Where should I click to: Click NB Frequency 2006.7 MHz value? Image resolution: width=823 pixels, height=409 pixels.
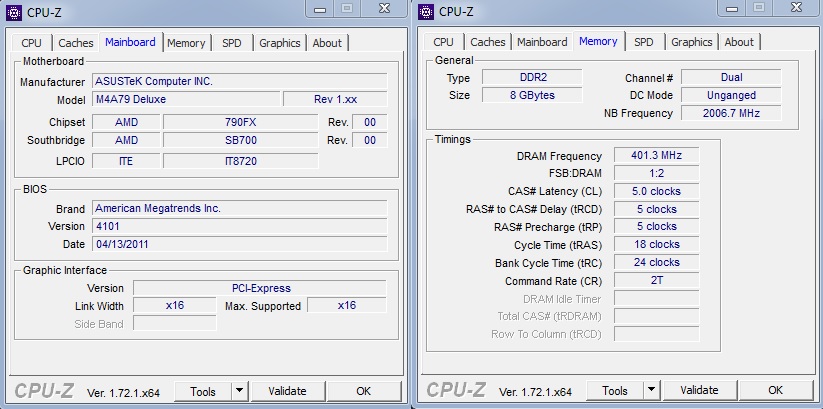[x=731, y=113]
